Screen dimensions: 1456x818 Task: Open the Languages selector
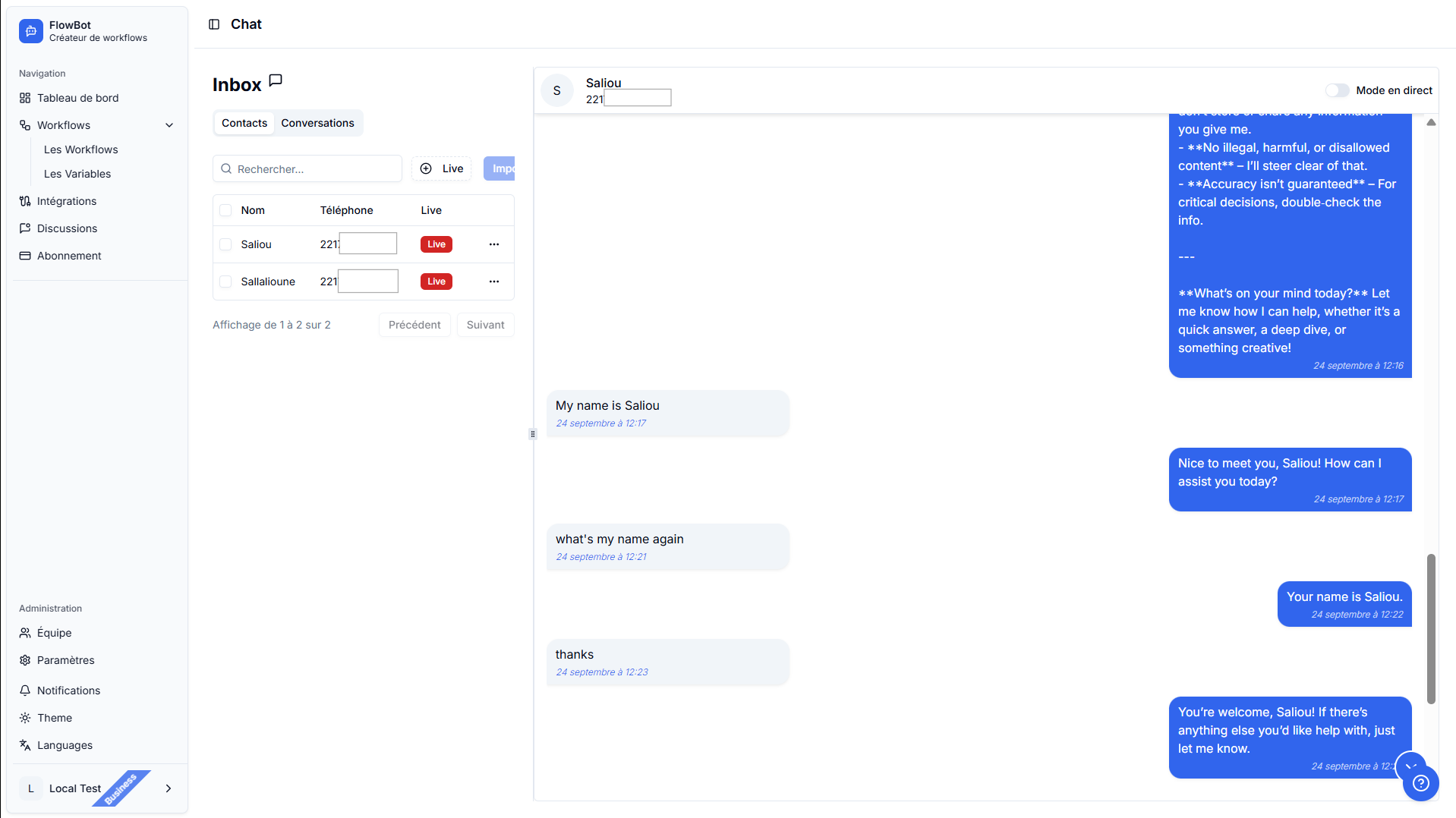click(x=65, y=745)
